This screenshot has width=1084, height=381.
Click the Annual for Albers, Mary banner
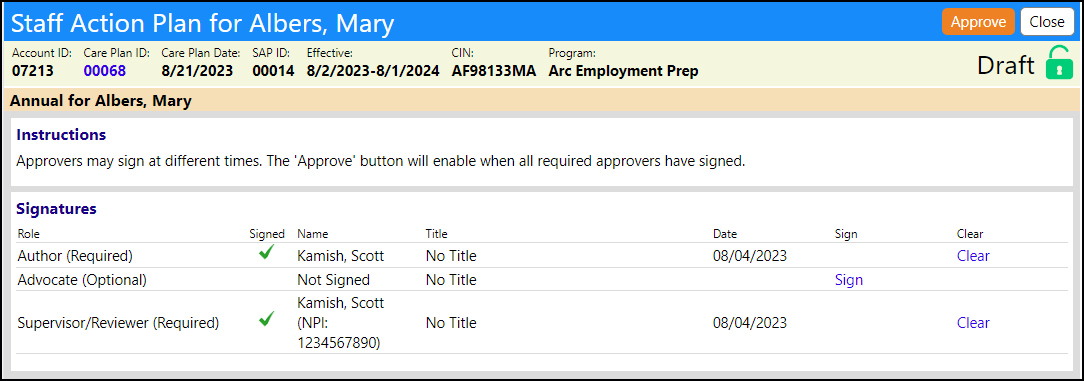click(542, 102)
